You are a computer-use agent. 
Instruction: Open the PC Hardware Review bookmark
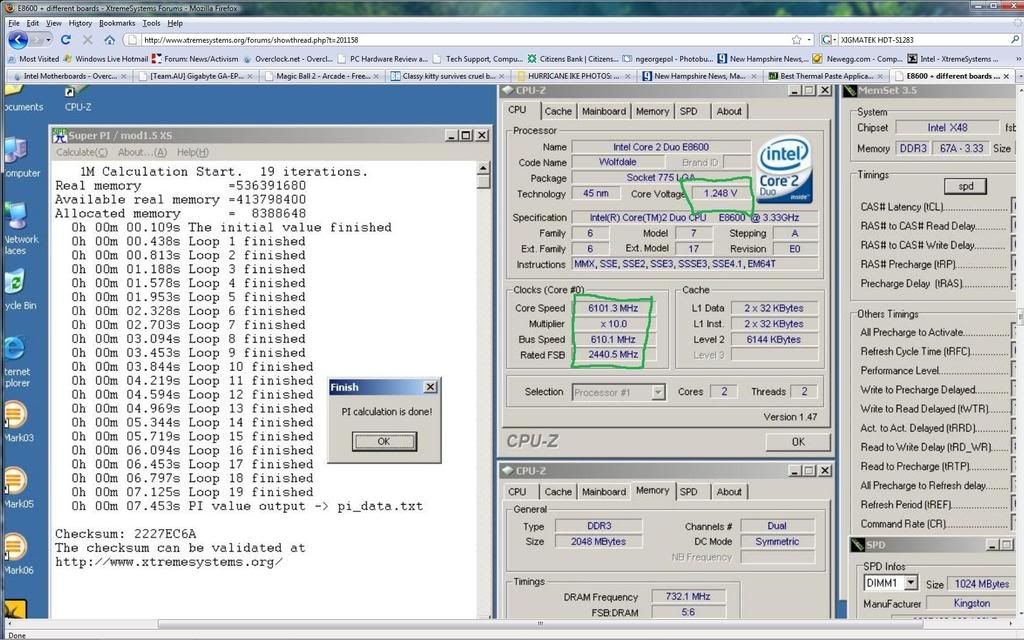point(382,59)
